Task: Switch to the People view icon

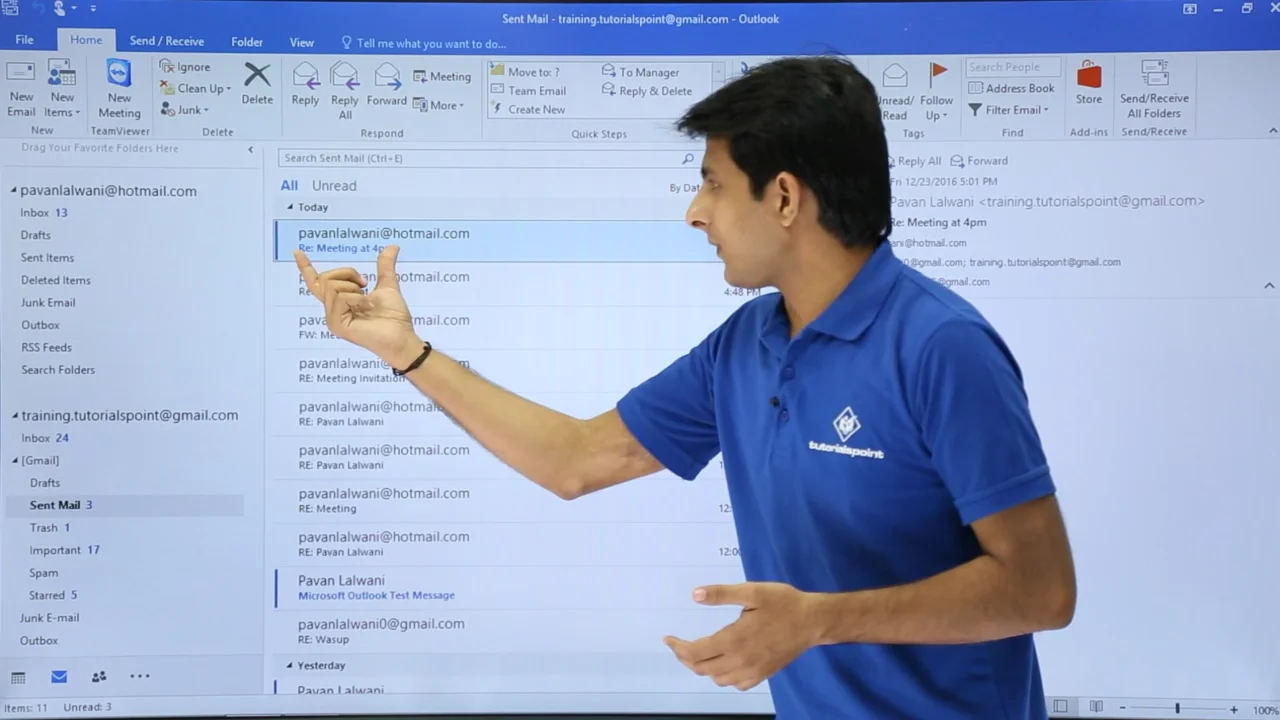Action: [x=99, y=677]
